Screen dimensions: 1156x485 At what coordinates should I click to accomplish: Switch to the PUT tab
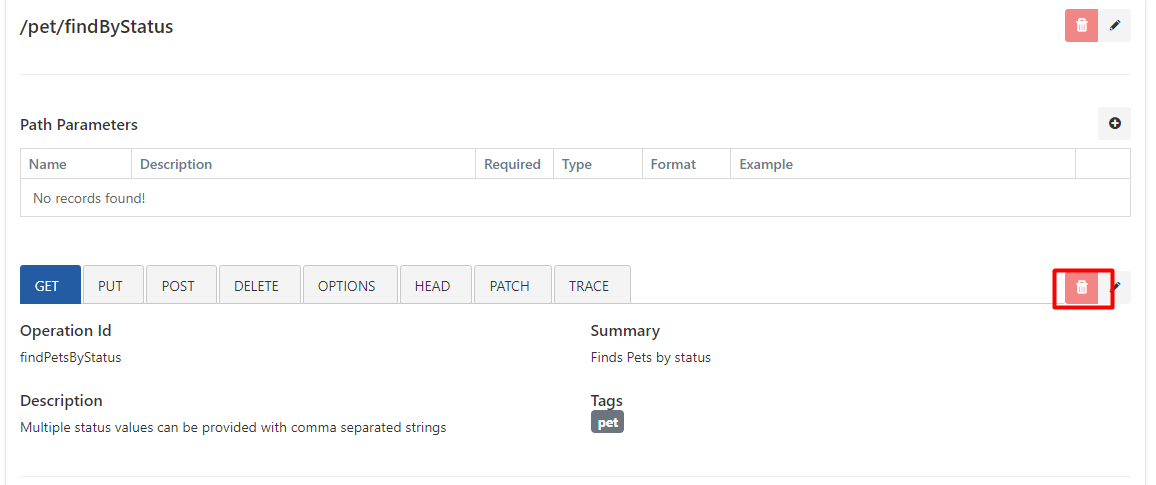110,285
